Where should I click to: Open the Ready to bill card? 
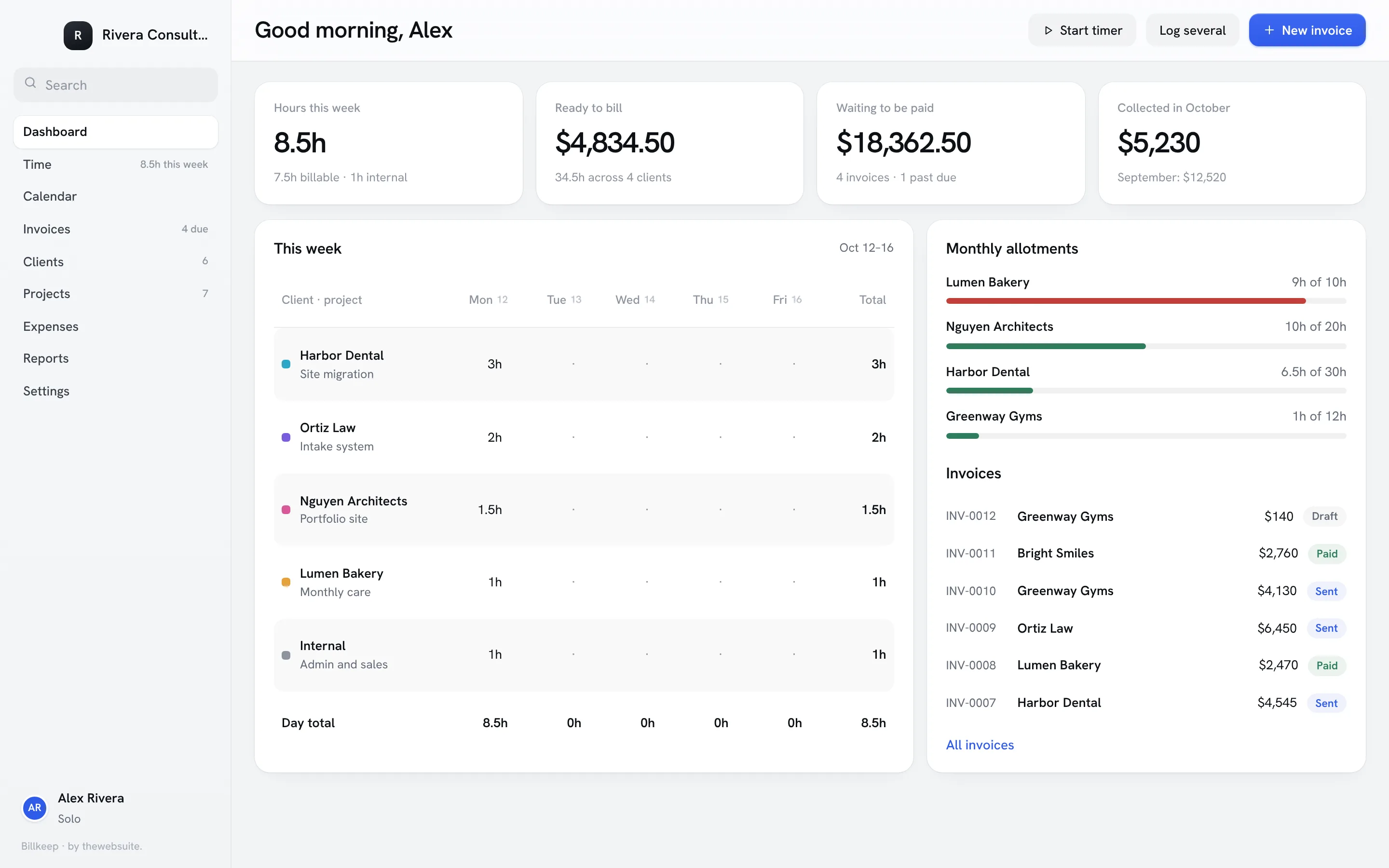[x=669, y=143]
